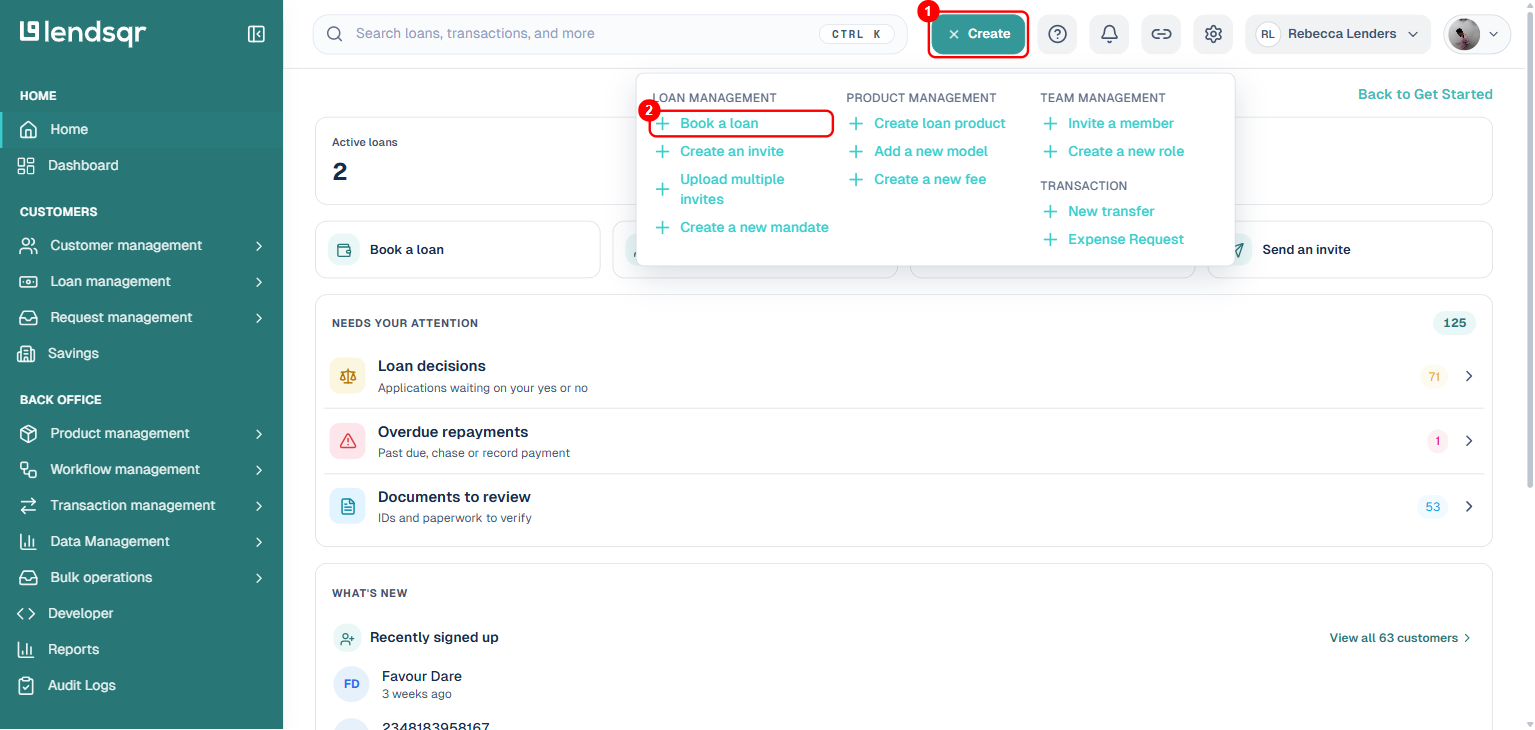This screenshot has width=1535, height=730.
Task: Click the link chain icon in header
Action: (x=1161, y=34)
